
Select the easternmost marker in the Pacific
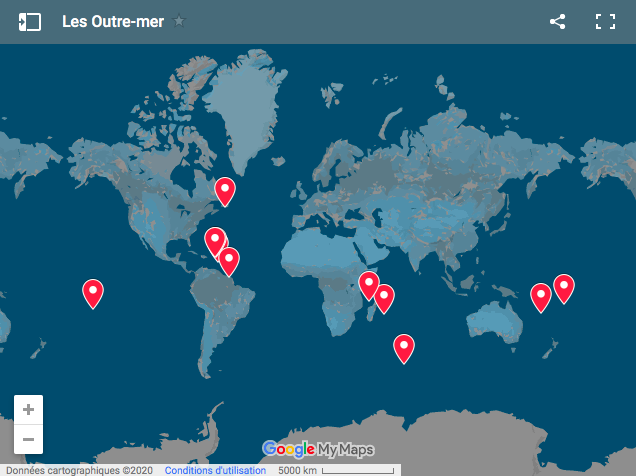pyautogui.click(x=564, y=287)
